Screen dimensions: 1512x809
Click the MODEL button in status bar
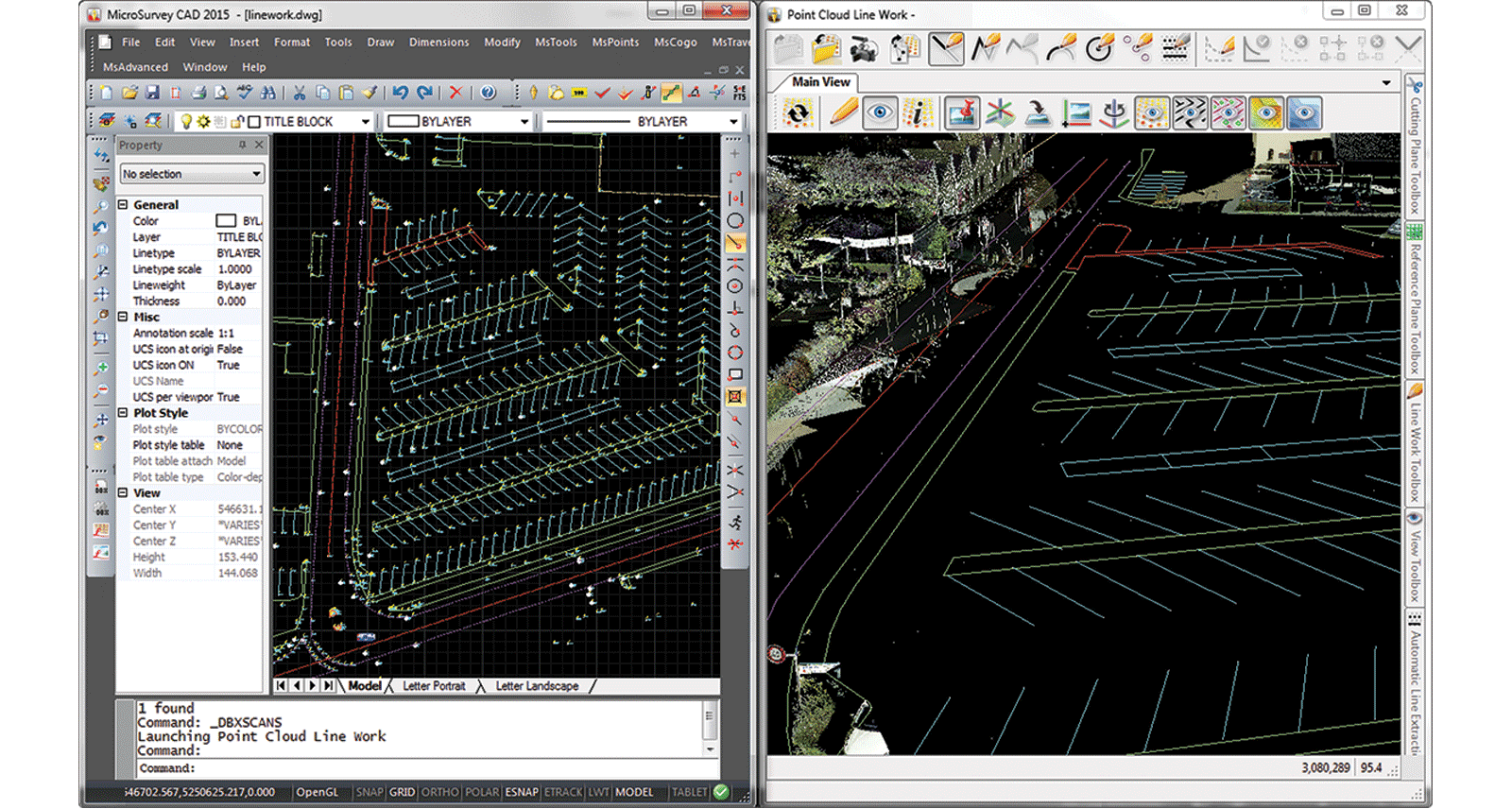634,792
